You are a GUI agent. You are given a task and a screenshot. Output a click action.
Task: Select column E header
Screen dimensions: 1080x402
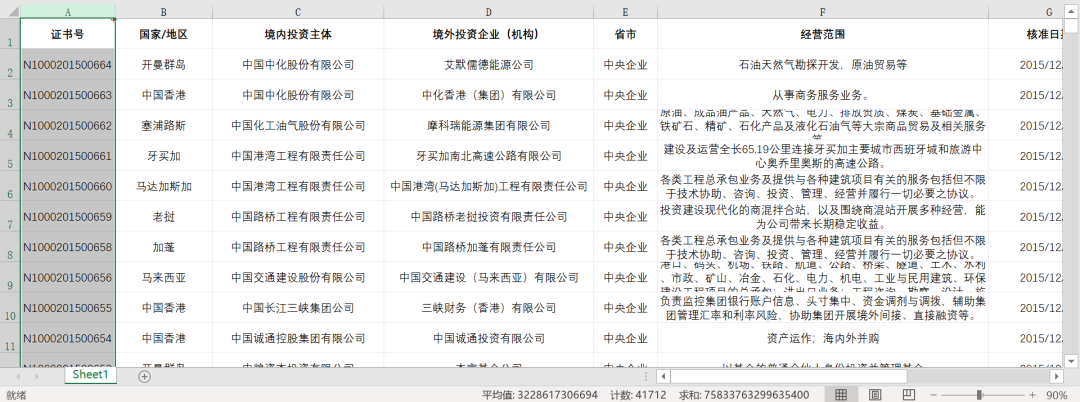625,11
